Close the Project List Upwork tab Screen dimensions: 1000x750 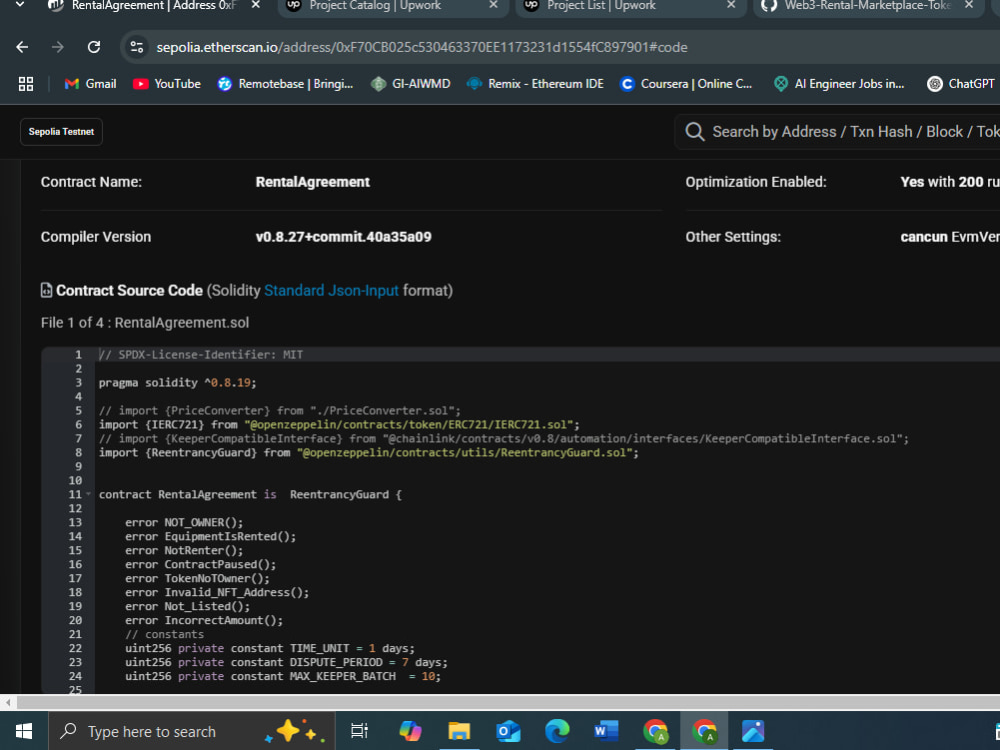click(731, 5)
